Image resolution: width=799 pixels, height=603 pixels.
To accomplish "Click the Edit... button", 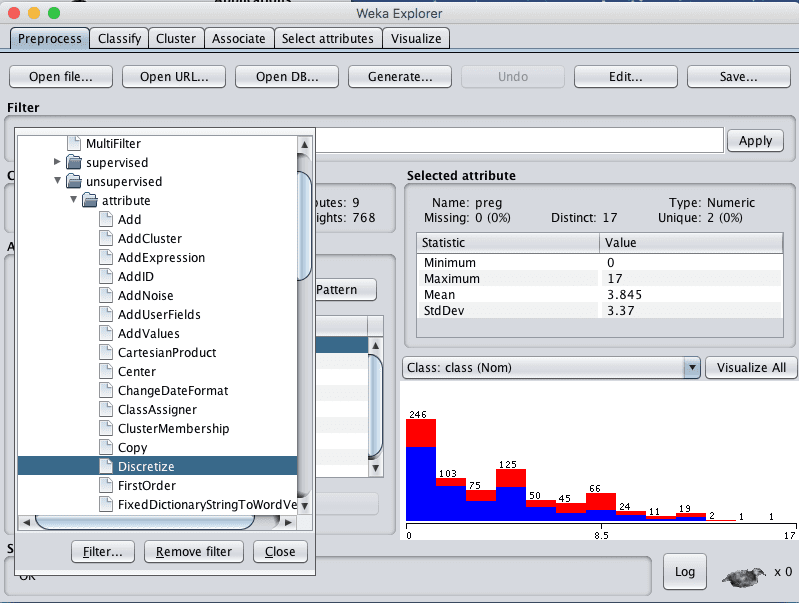I will pos(626,76).
